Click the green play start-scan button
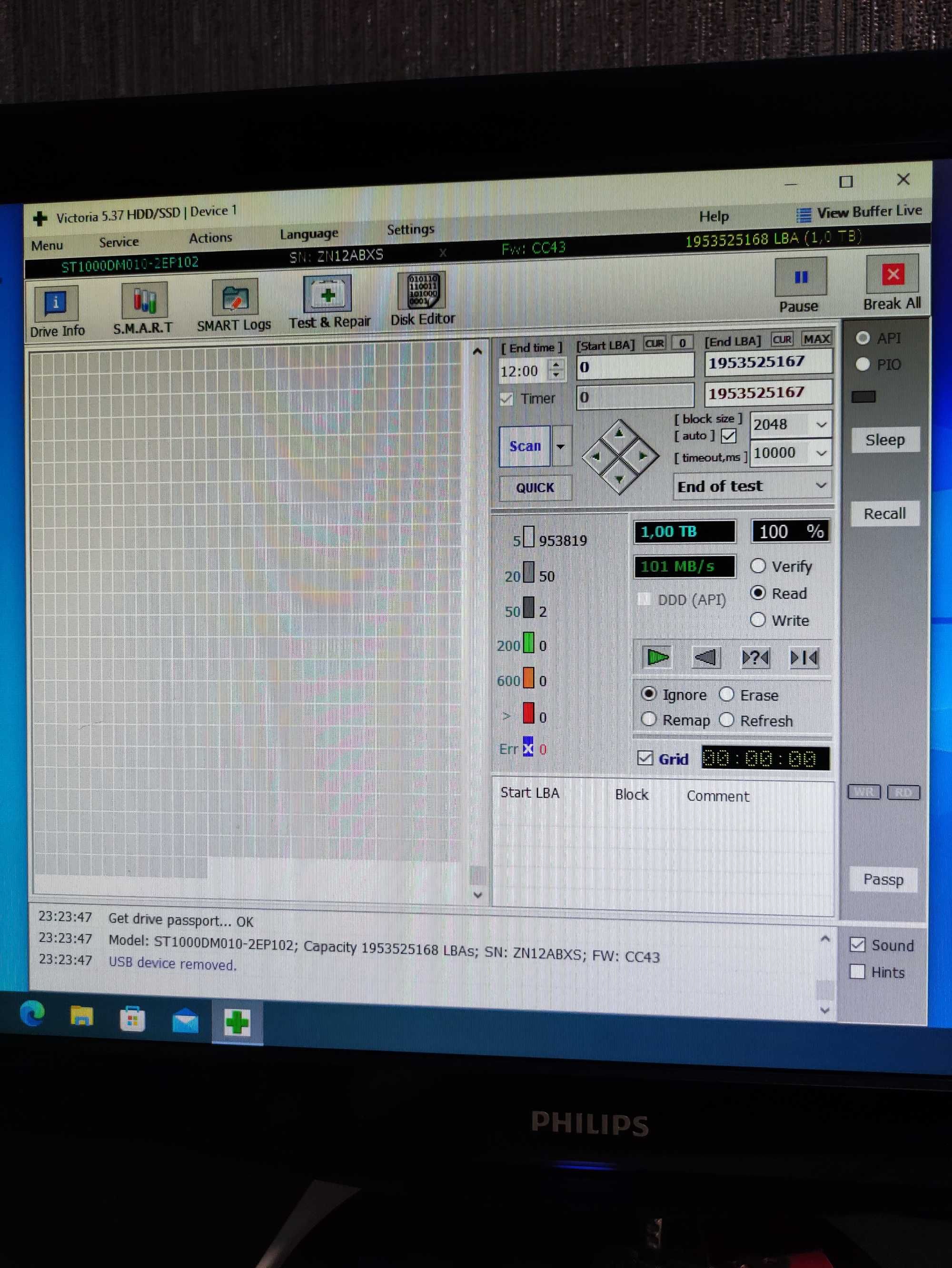Viewport: 952px width, 1268px height. pyautogui.click(x=657, y=657)
